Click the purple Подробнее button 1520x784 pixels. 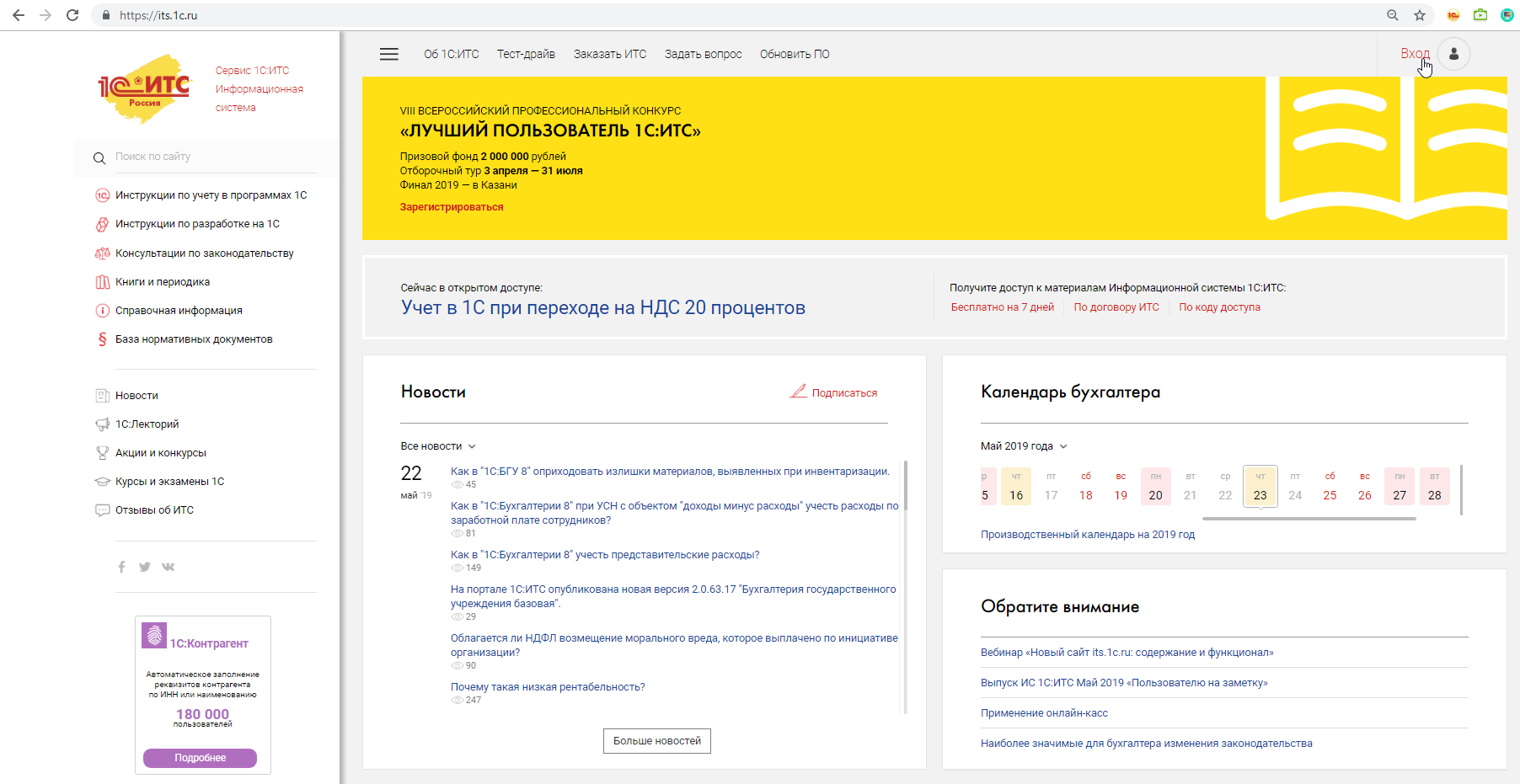click(200, 758)
